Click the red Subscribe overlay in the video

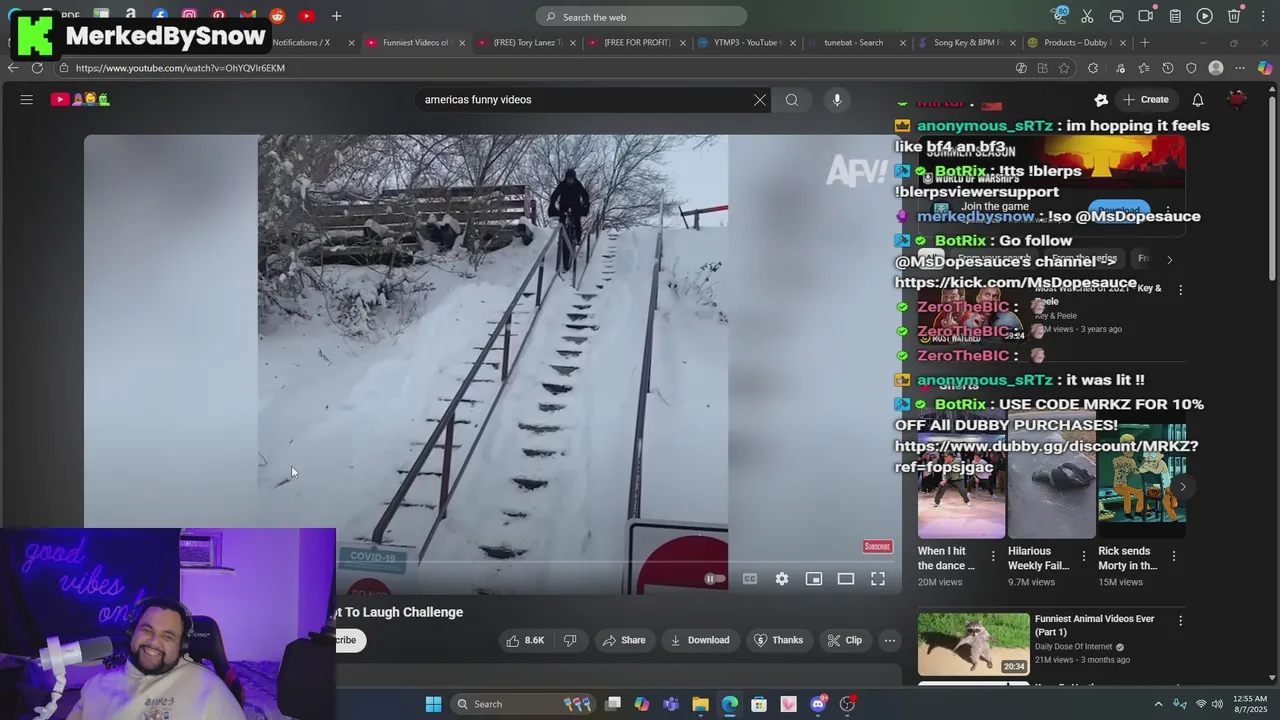pos(877,546)
